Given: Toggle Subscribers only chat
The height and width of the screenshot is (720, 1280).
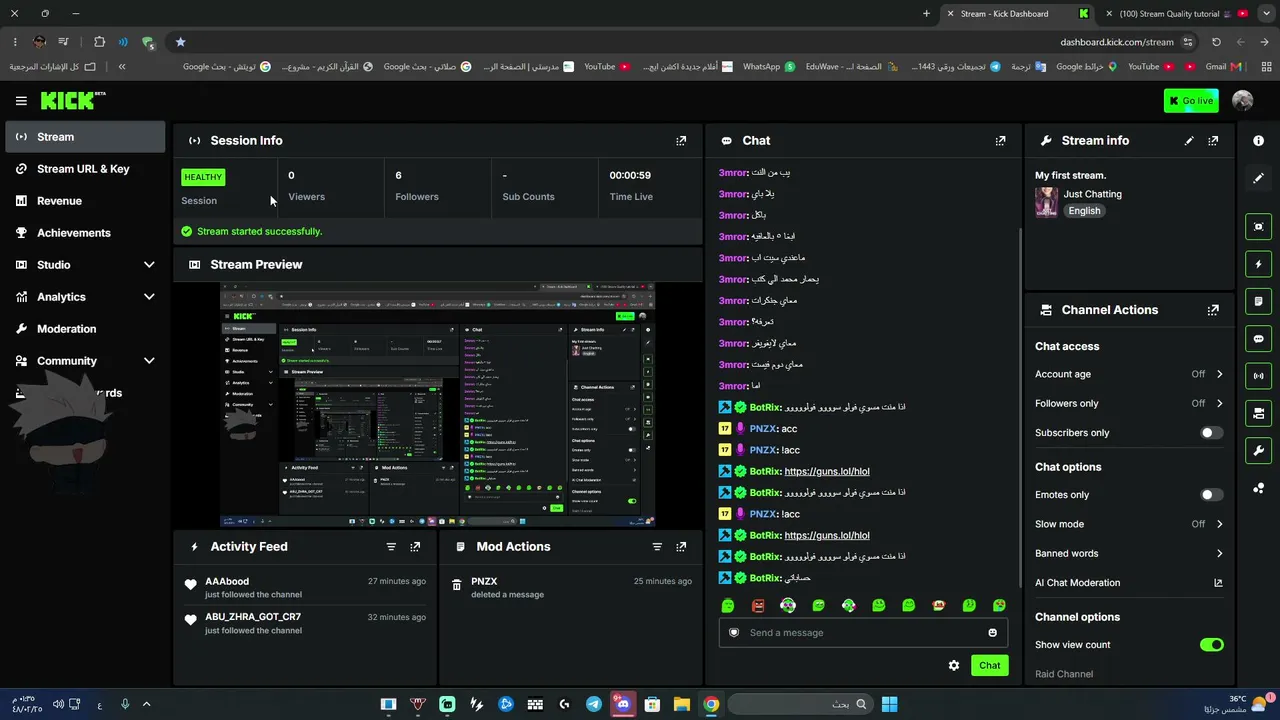Looking at the screenshot, I should tap(1211, 433).
